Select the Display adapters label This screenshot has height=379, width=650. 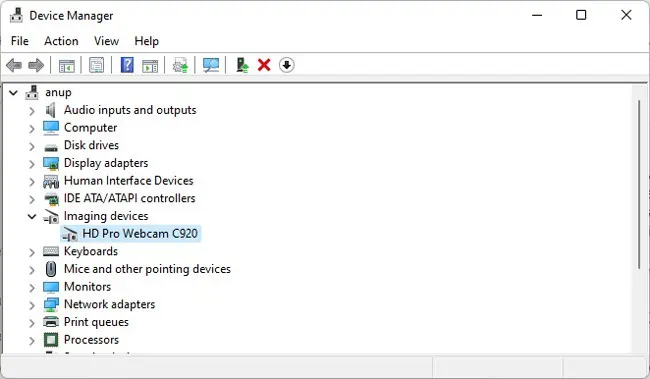pyautogui.click(x=106, y=163)
